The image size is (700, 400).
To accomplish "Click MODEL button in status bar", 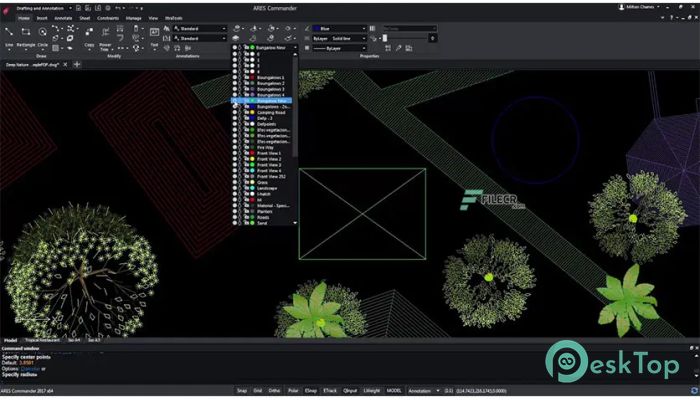I will pyautogui.click(x=394, y=391).
